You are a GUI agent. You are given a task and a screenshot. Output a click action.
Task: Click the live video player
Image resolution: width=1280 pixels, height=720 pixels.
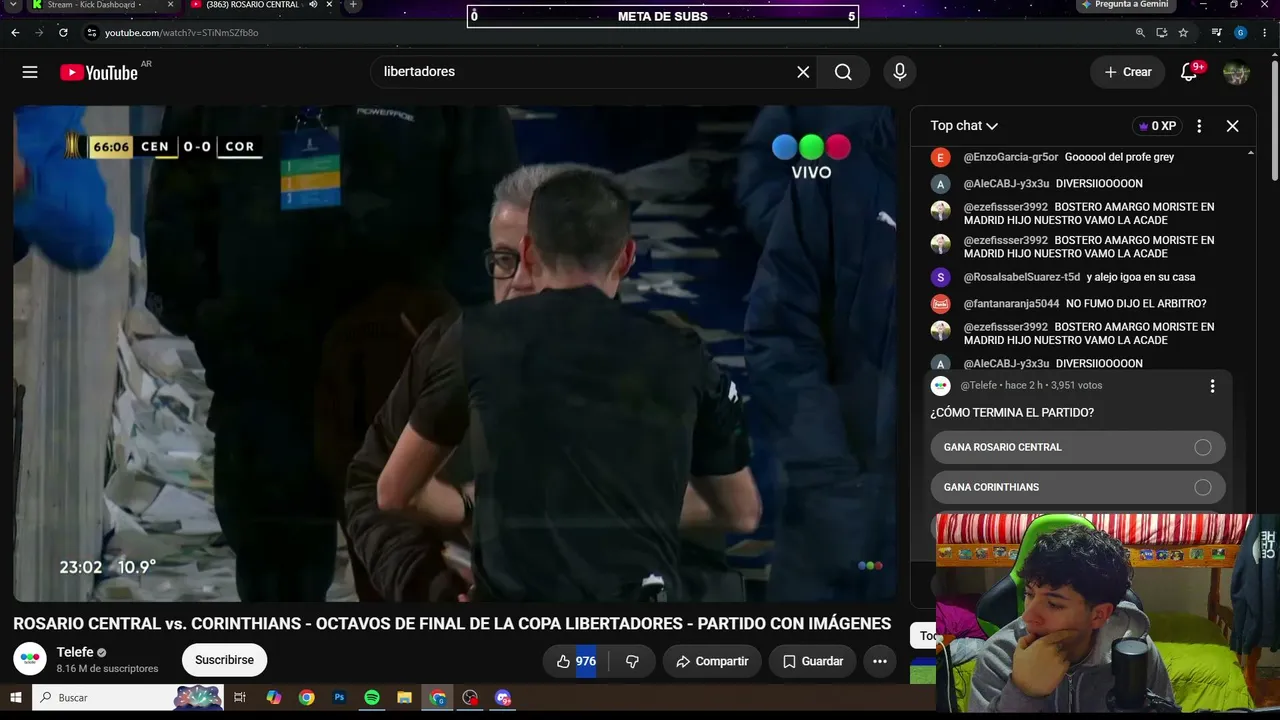coord(455,353)
